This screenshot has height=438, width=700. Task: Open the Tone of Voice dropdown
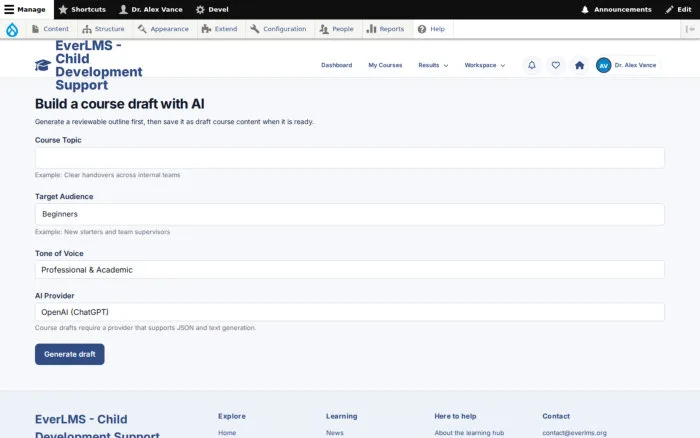(350, 270)
